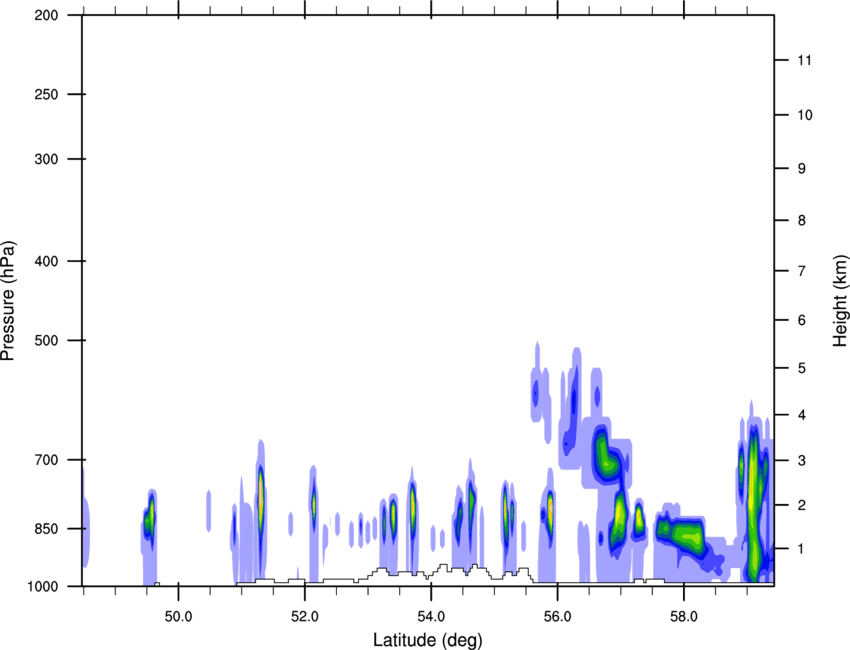Click the 'Pressure (hPa)' axis title
The height and width of the screenshot is (650, 850).
(8, 300)
